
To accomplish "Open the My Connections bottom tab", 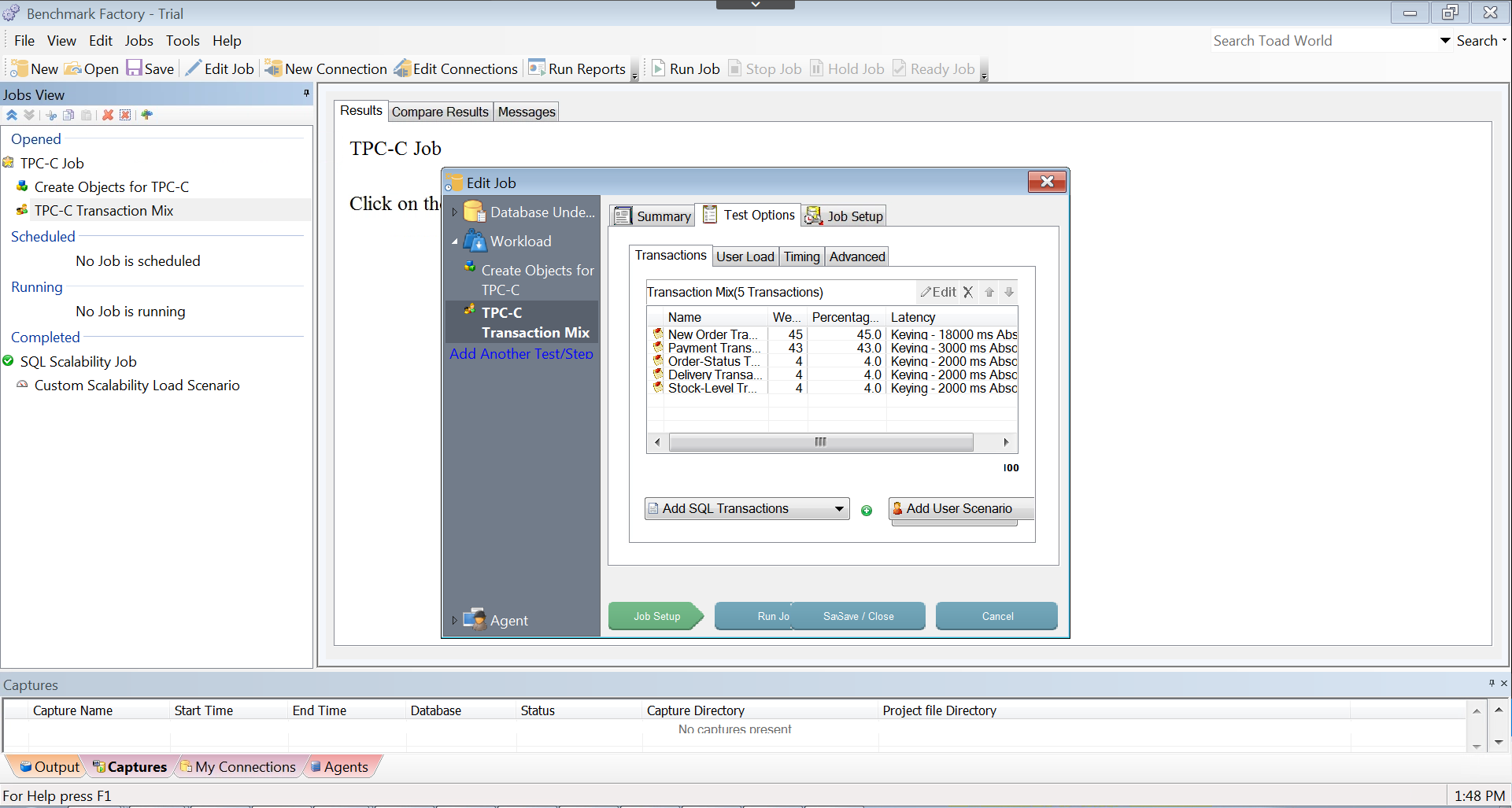I will pos(238,767).
